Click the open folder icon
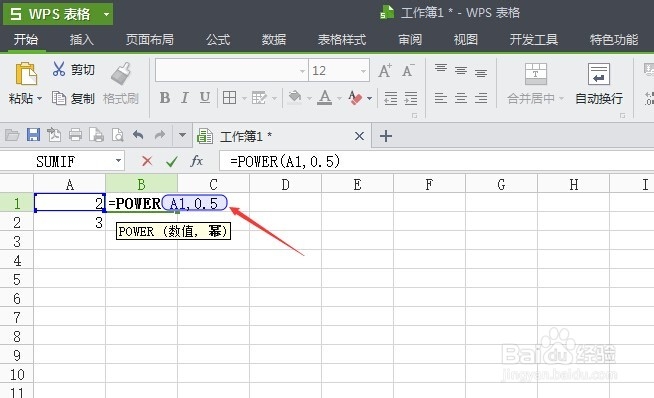 point(12,135)
